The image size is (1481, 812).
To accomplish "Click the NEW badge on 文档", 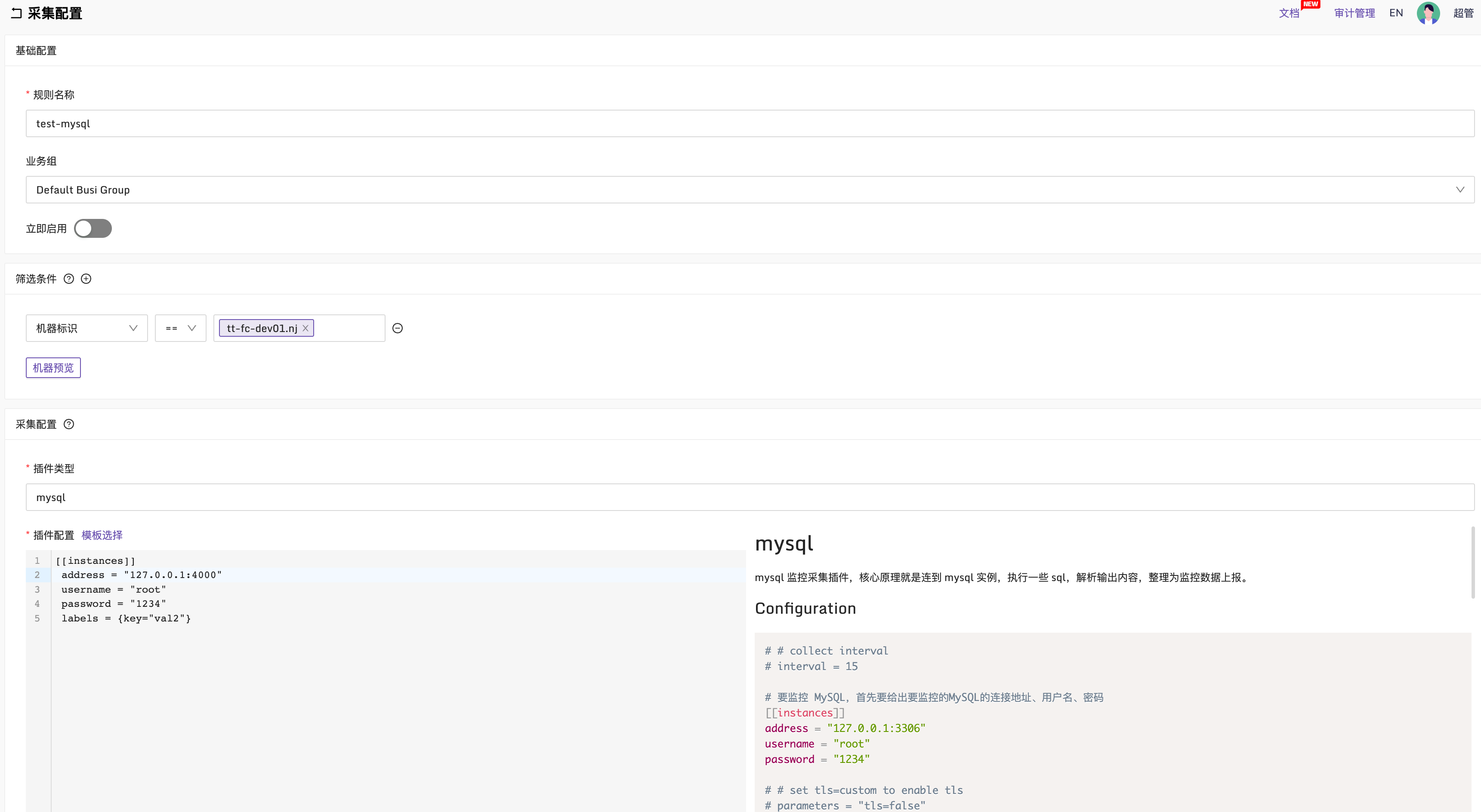I will [x=1310, y=5].
